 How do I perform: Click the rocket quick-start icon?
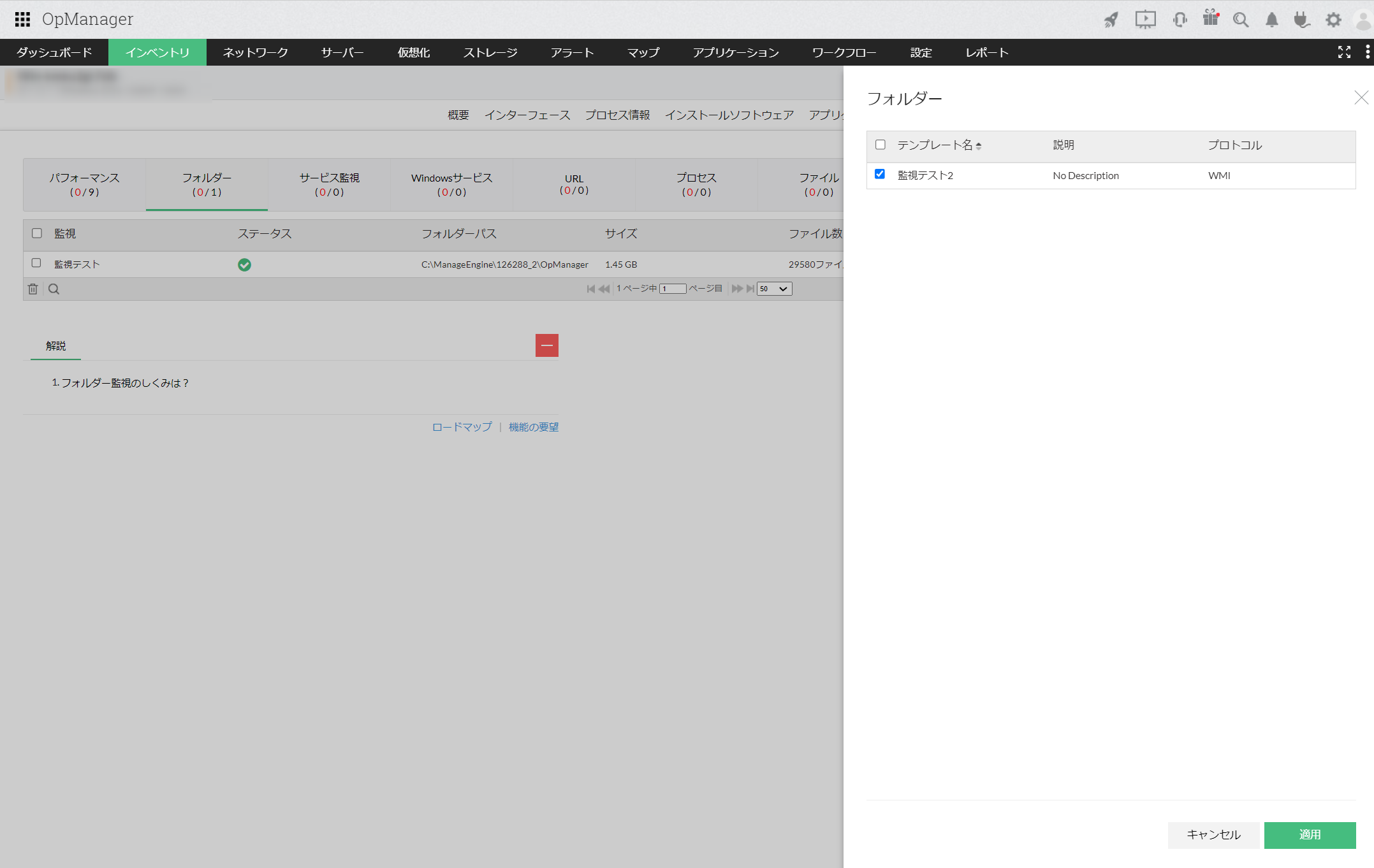(x=1111, y=20)
